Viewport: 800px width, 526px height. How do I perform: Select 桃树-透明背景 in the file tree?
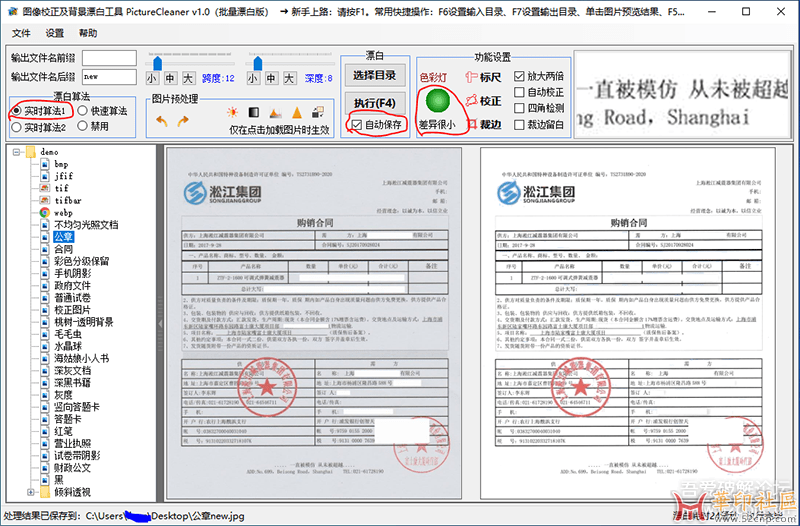(x=84, y=322)
